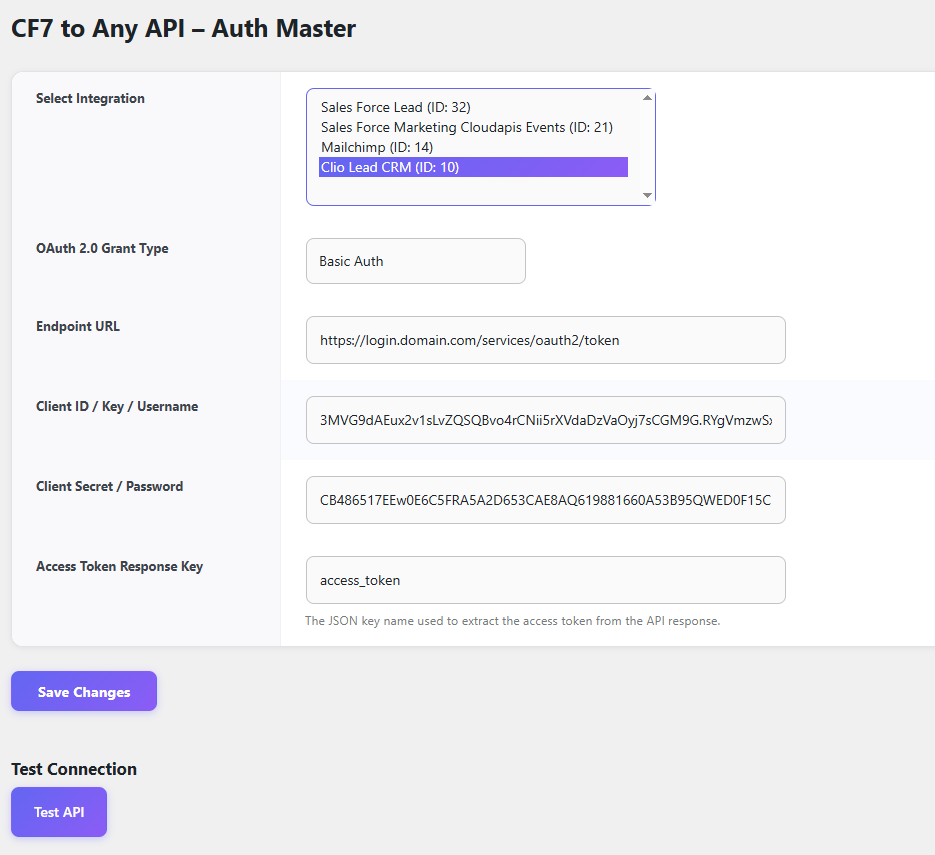
Task: Click the integration list scroll-down arrow
Action: 647,195
